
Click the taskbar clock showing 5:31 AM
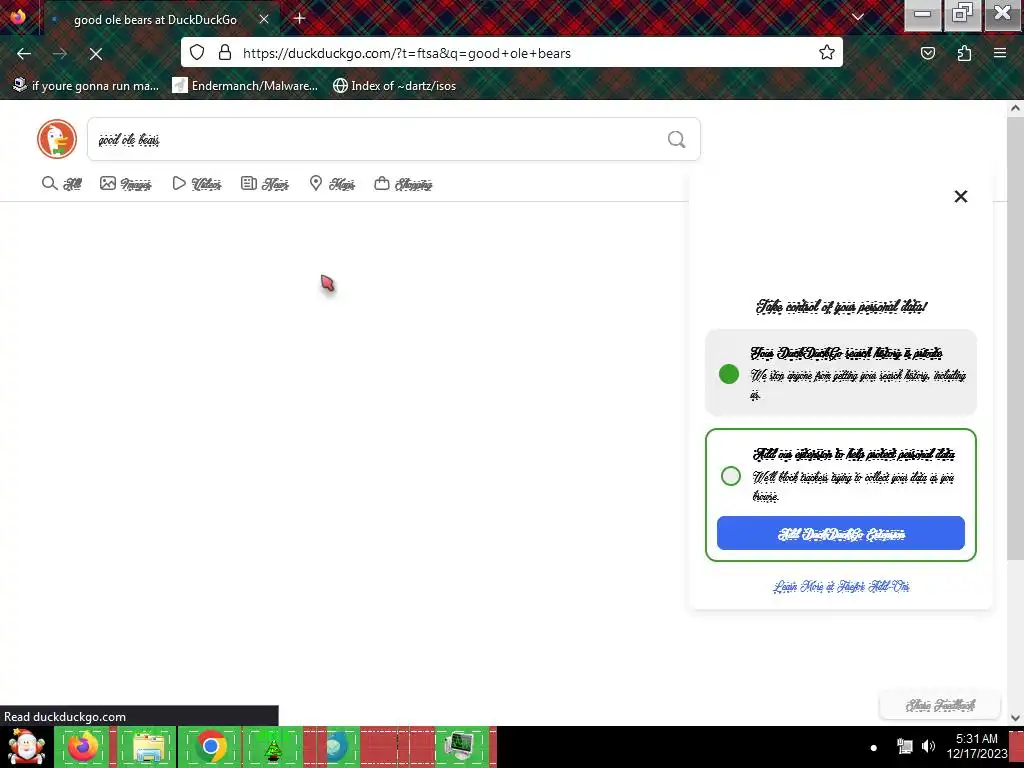tap(976, 746)
